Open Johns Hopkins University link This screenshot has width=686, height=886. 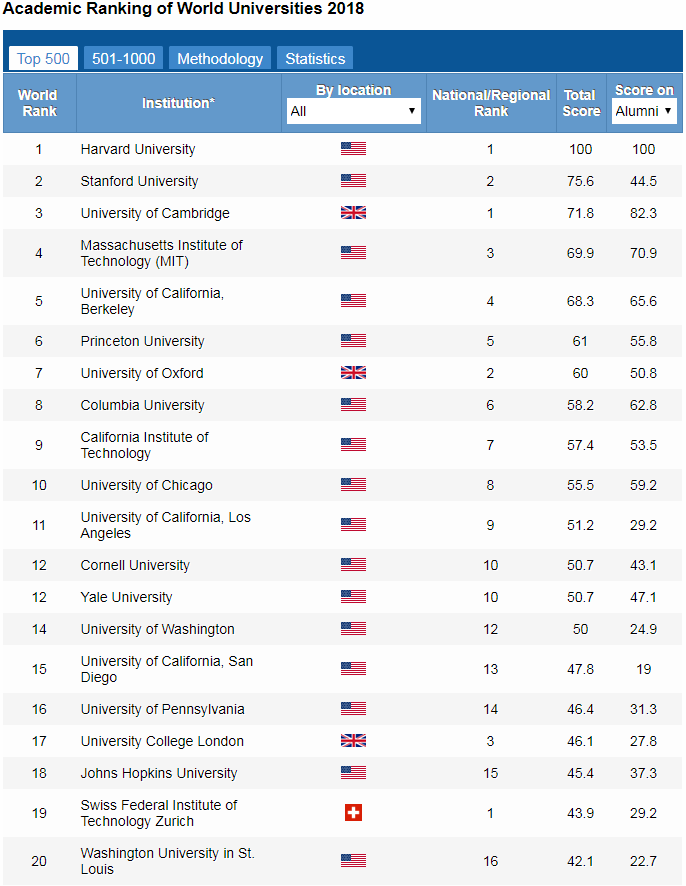point(159,774)
